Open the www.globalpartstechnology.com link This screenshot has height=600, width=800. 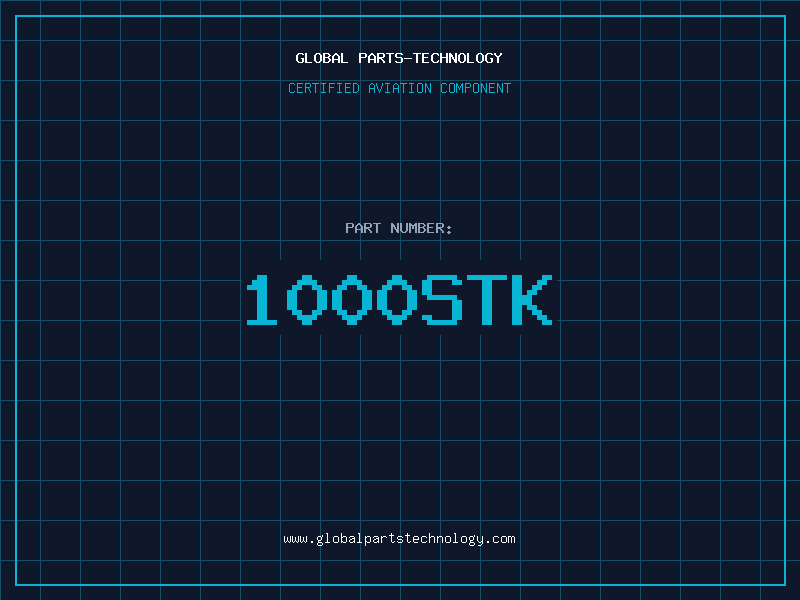(x=399, y=539)
